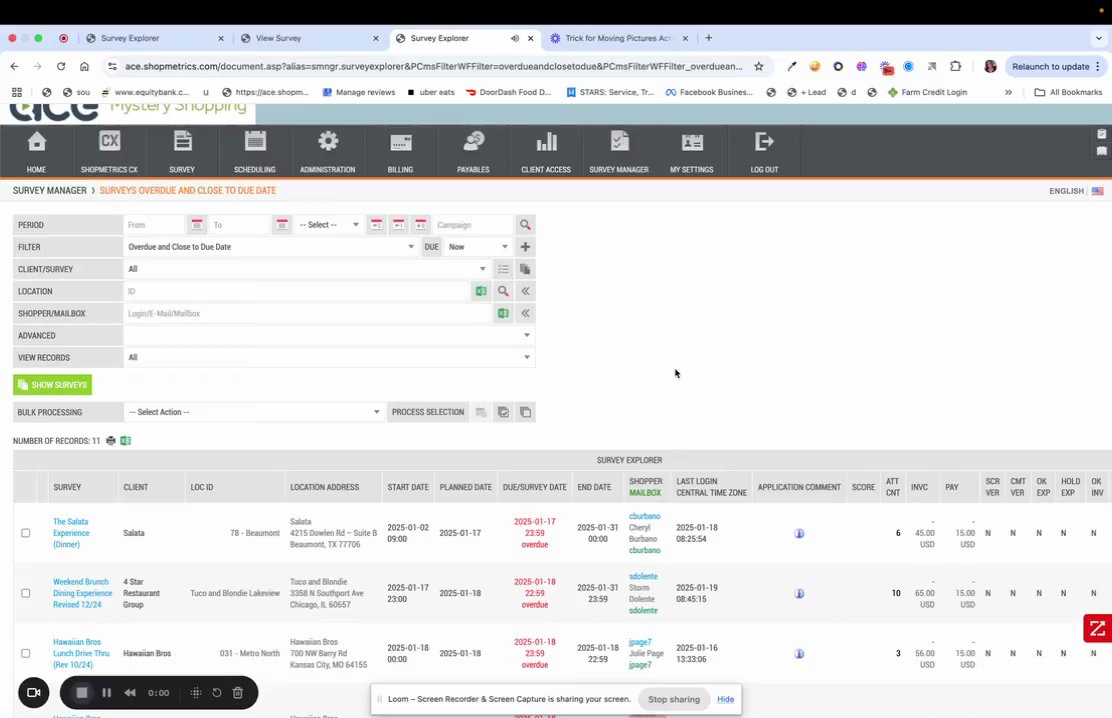
Task: Click the Show Surveys button
Action: (x=52, y=385)
